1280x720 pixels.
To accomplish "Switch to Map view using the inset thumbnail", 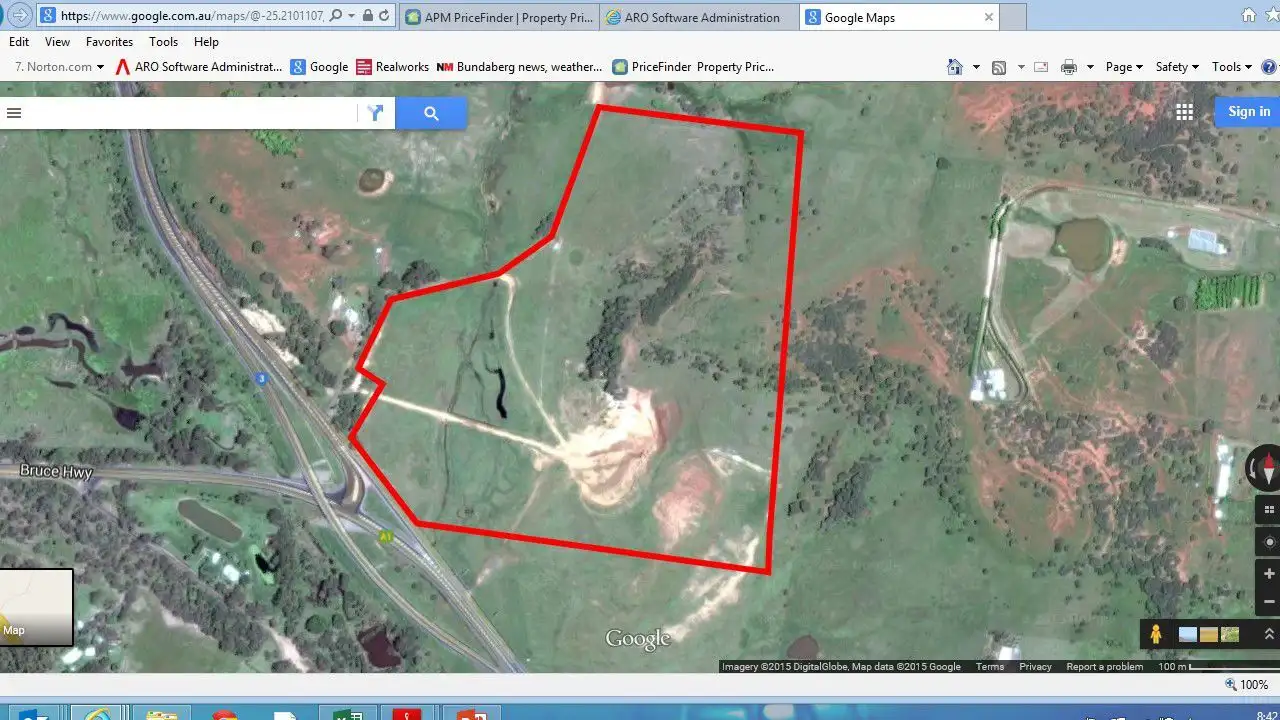I will [x=37, y=607].
